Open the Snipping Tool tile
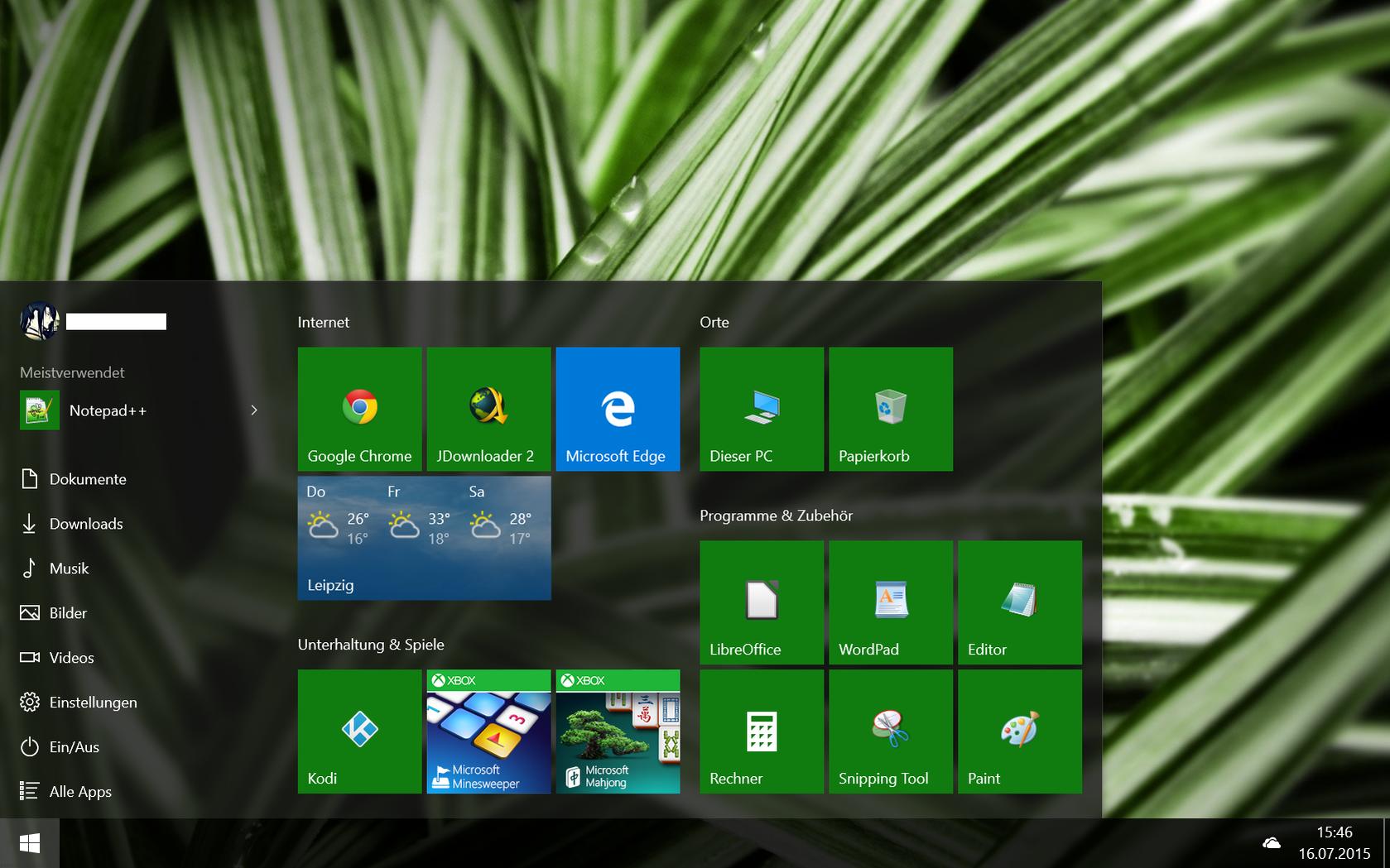The image size is (1390, 868). click(891, 731)
